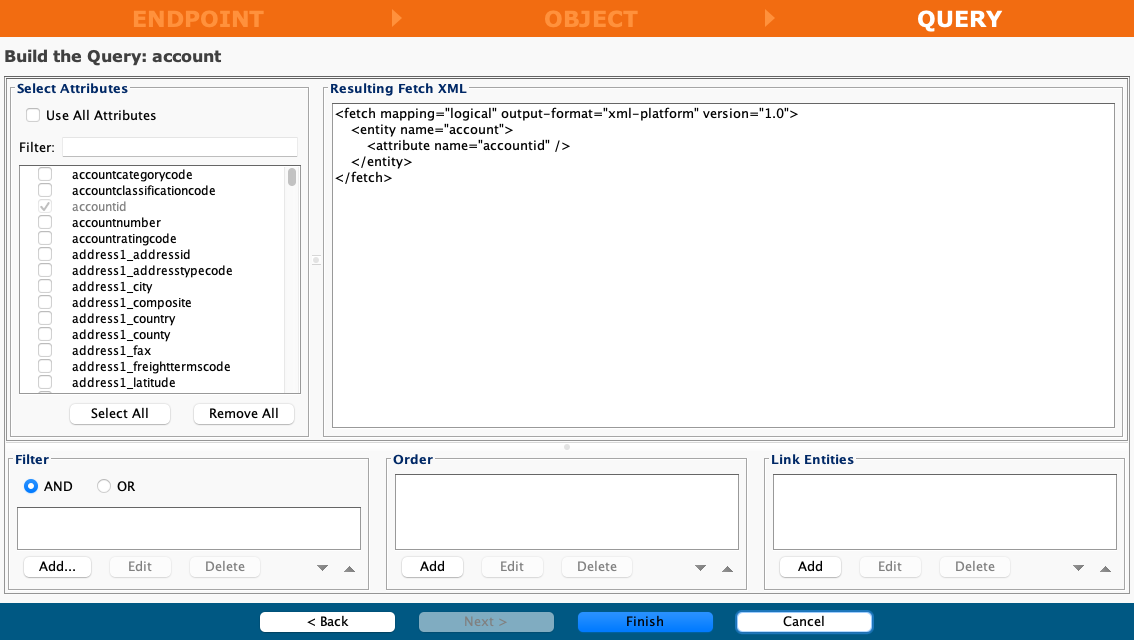Go to the ENDPOINT wizard step
Image resolution: width=1134 pixels, height=640 pixels.
click(198, 19)
